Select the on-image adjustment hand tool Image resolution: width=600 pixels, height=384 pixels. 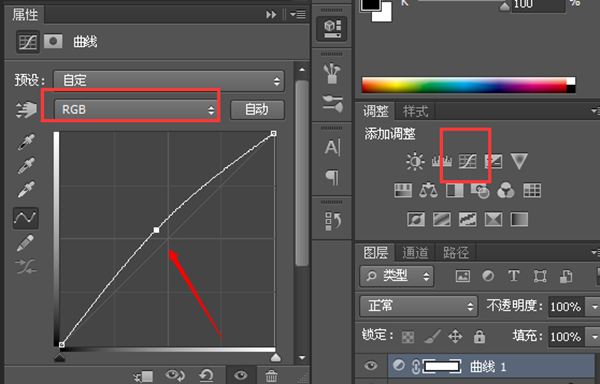pyautogui.click(x=26, y=110)
